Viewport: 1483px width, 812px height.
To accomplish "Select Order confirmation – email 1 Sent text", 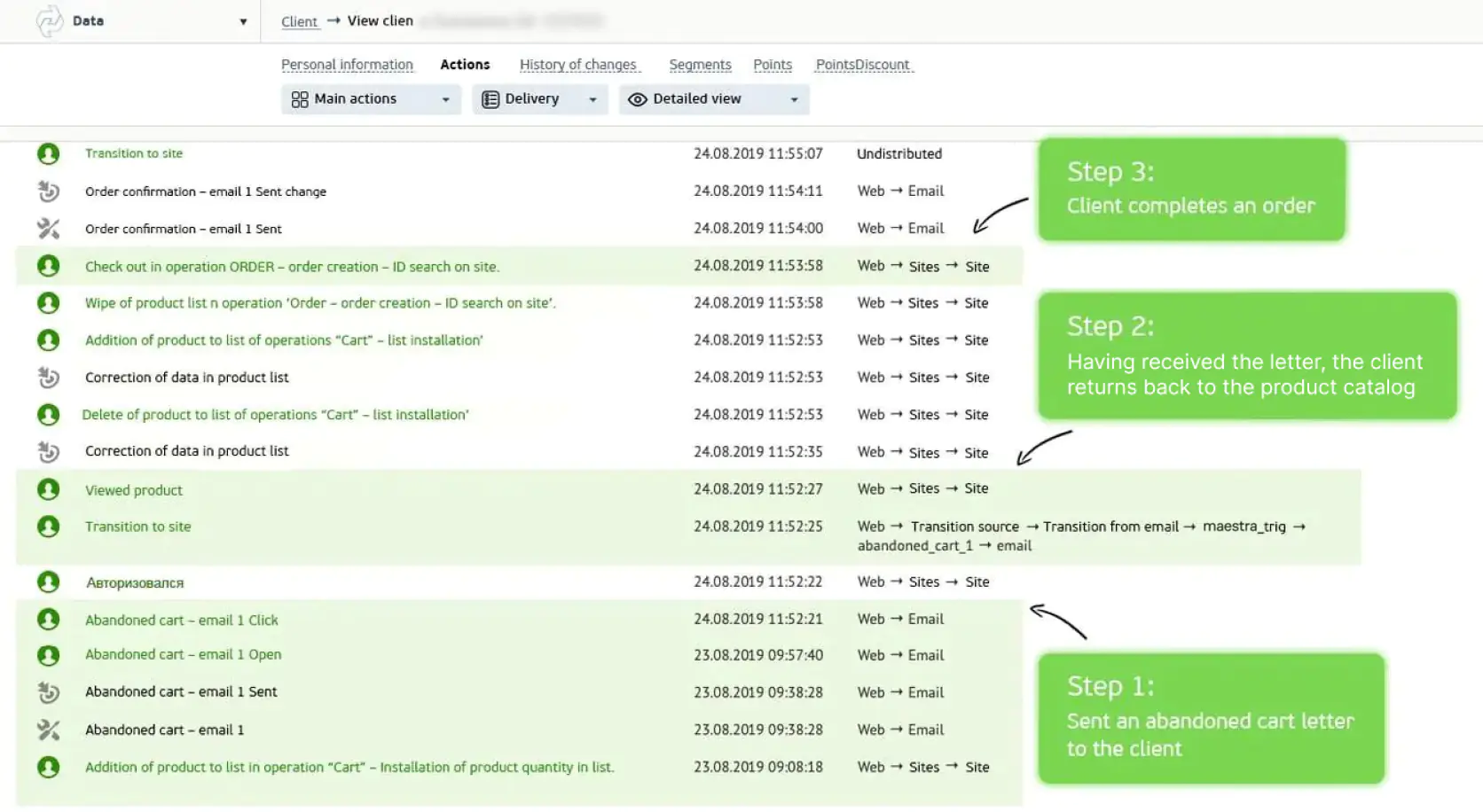I will tap(184, 229).
